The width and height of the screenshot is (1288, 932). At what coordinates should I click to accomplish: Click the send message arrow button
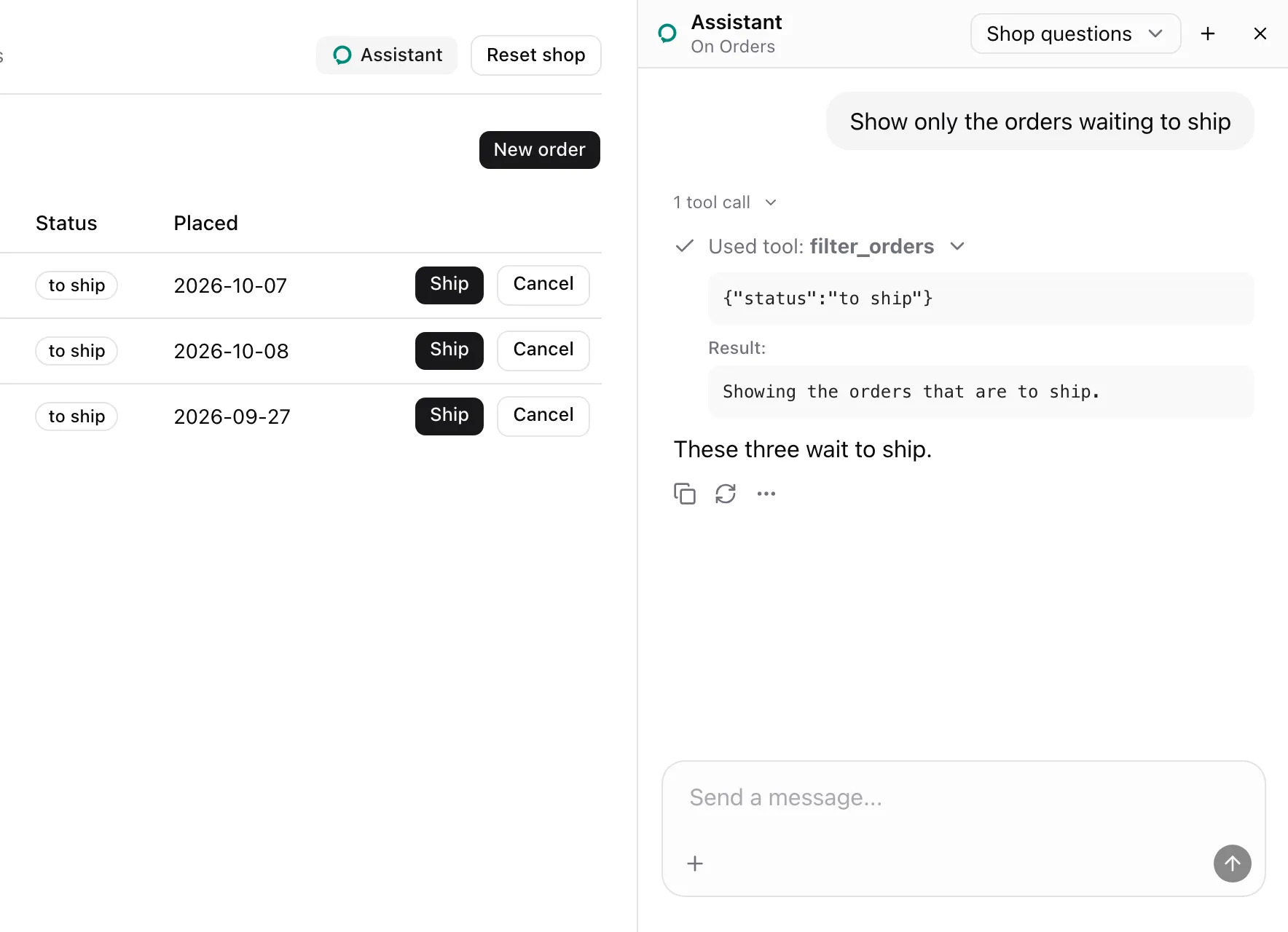click(1233, 864)
